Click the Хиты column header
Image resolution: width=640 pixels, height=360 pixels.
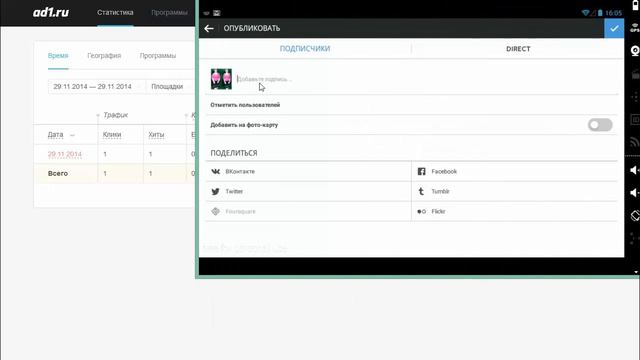(x=156, y=134)
